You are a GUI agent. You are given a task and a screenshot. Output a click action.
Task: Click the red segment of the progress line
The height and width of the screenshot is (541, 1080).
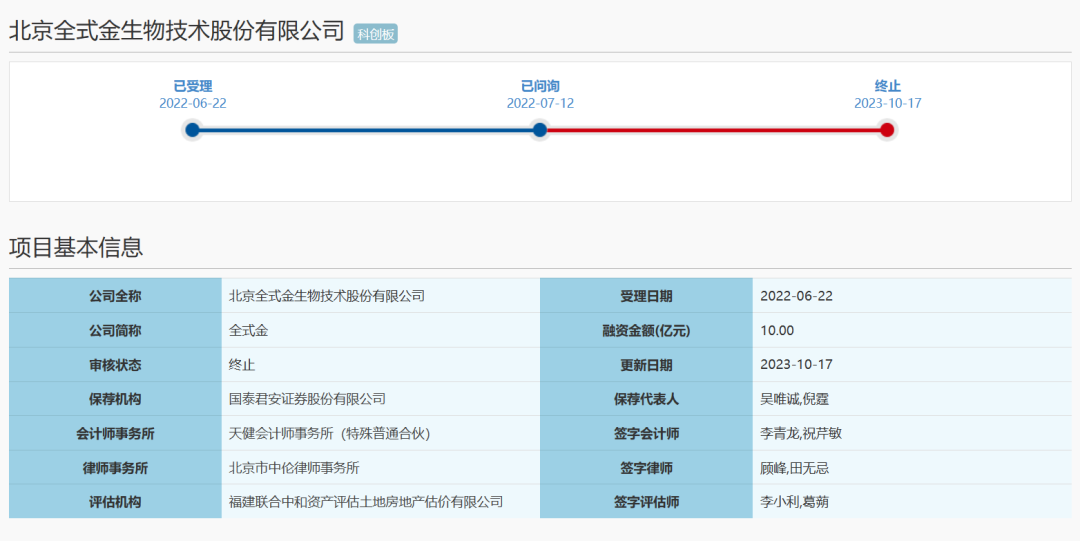coord(713,130)
